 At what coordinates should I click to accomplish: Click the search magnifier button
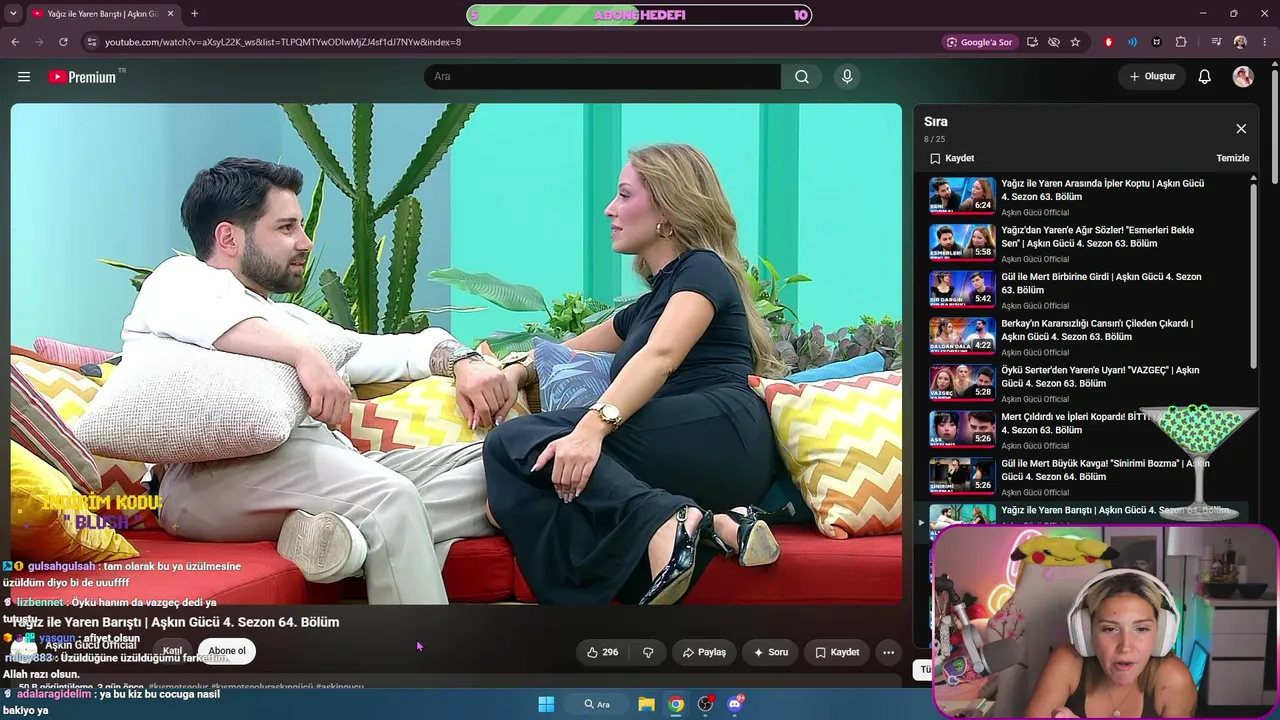pyautogui.click(x=802, y=77)
